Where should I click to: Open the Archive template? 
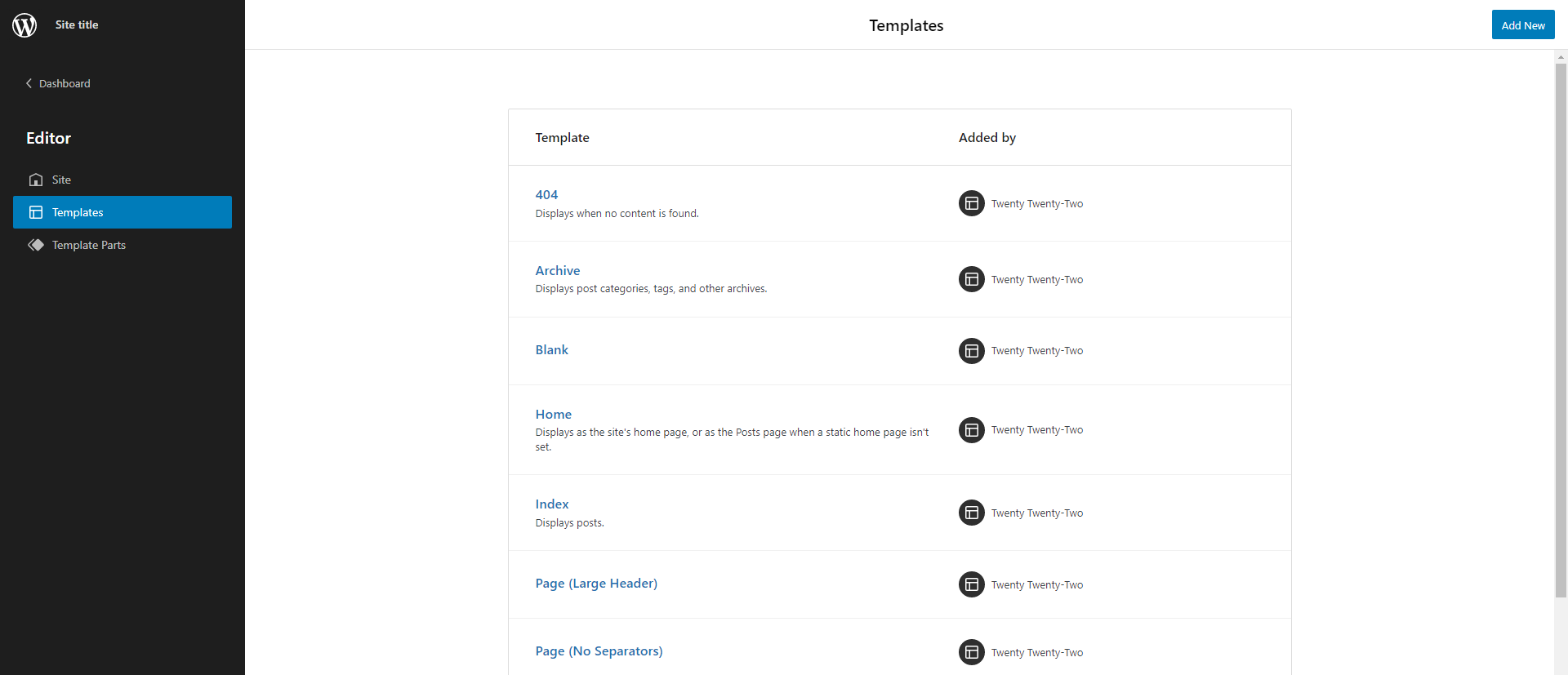coord(557,270)
